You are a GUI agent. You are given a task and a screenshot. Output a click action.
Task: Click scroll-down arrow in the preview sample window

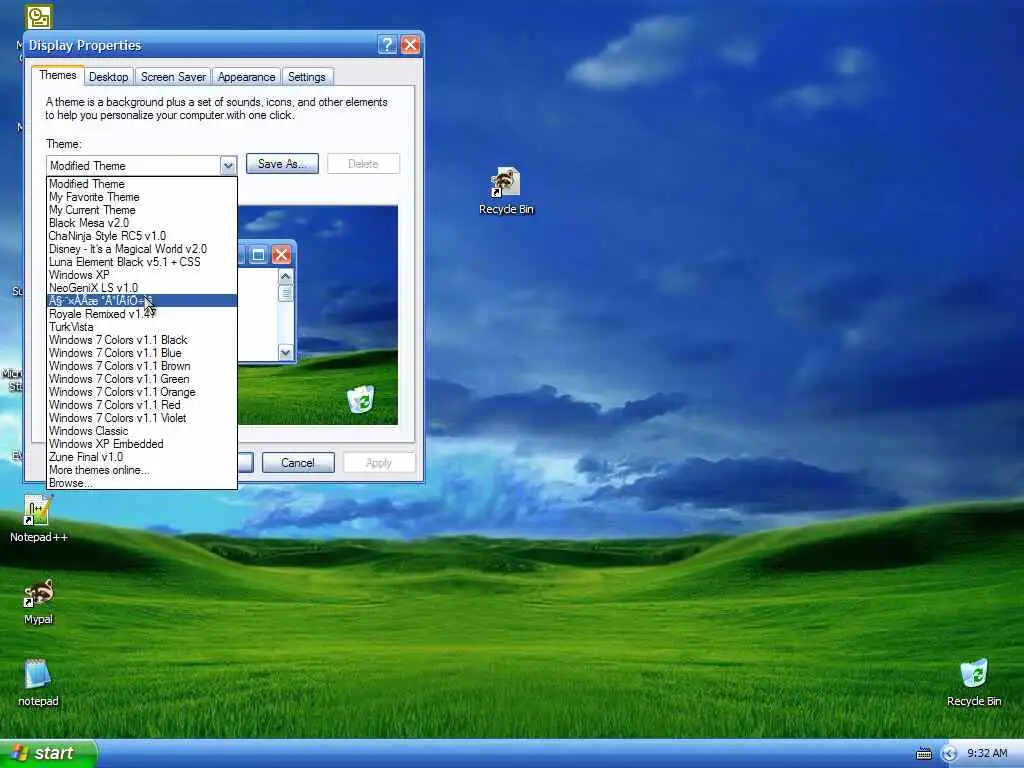click(285, 353)
